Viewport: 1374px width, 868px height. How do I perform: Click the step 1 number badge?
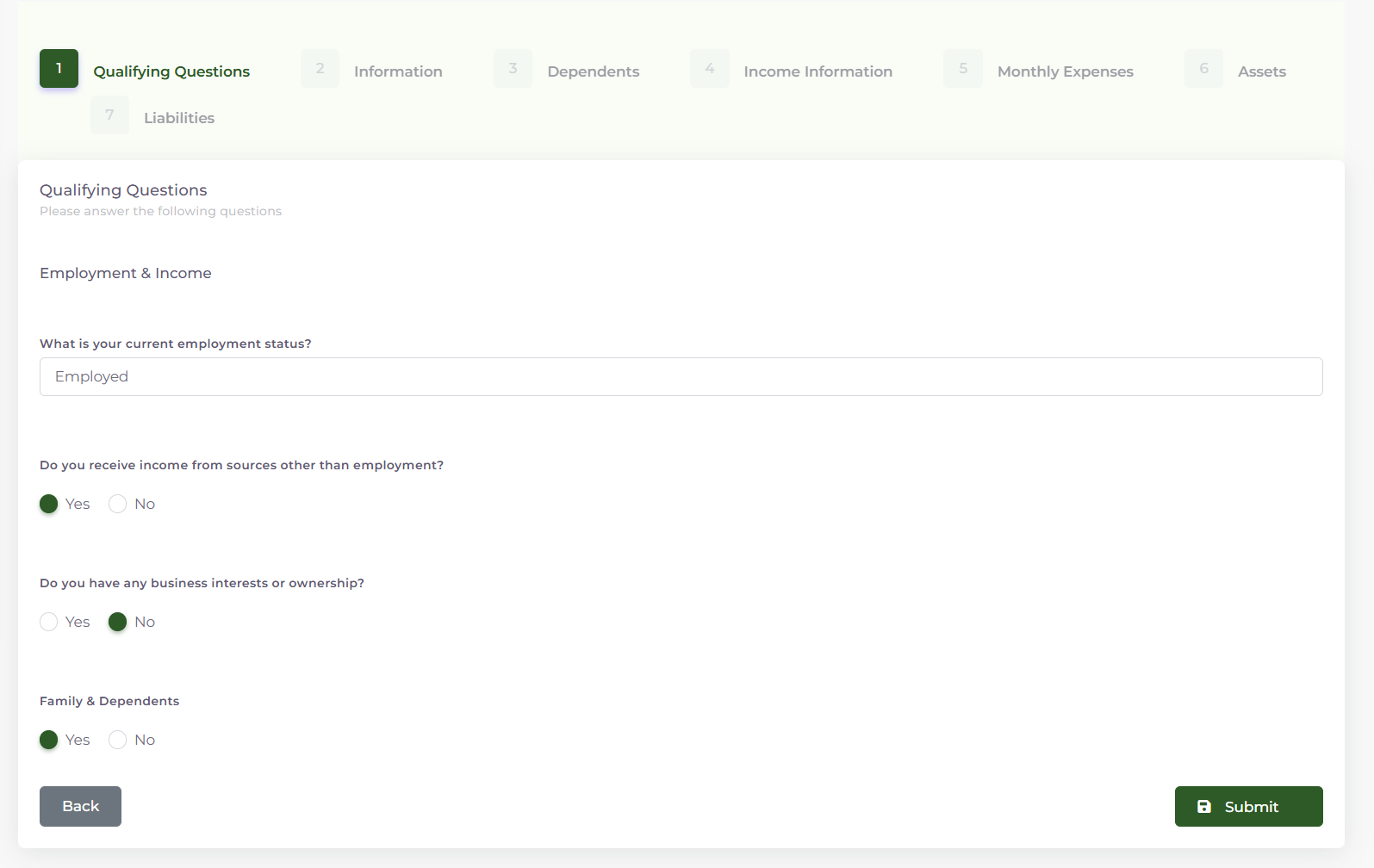59,69
